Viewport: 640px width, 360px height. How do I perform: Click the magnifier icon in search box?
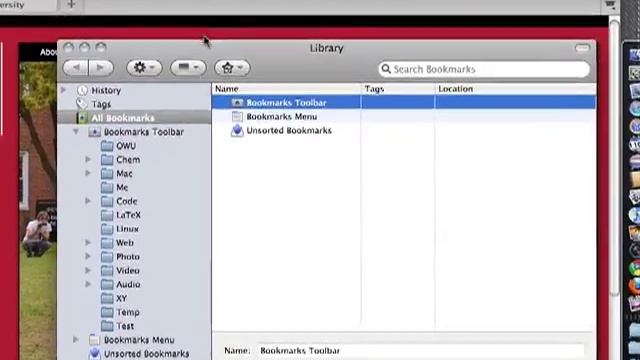386,69
